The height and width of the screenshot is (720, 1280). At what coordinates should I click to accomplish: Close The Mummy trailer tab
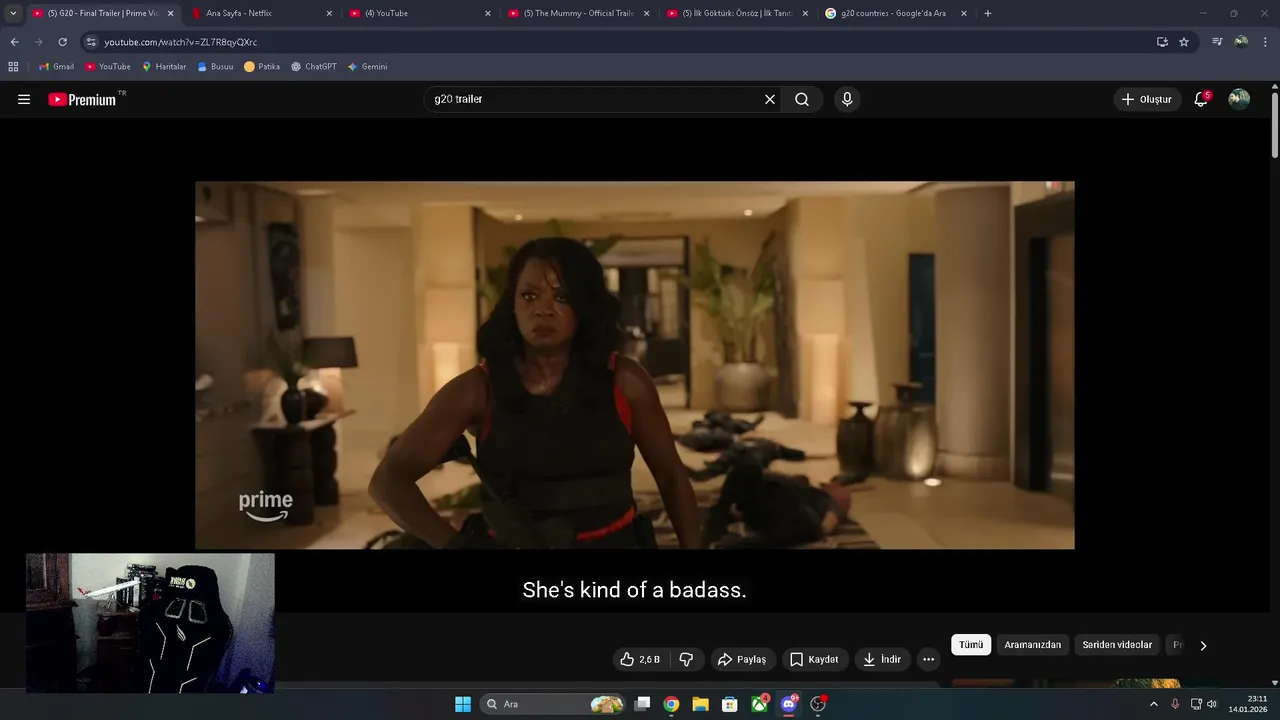[646, 13]
